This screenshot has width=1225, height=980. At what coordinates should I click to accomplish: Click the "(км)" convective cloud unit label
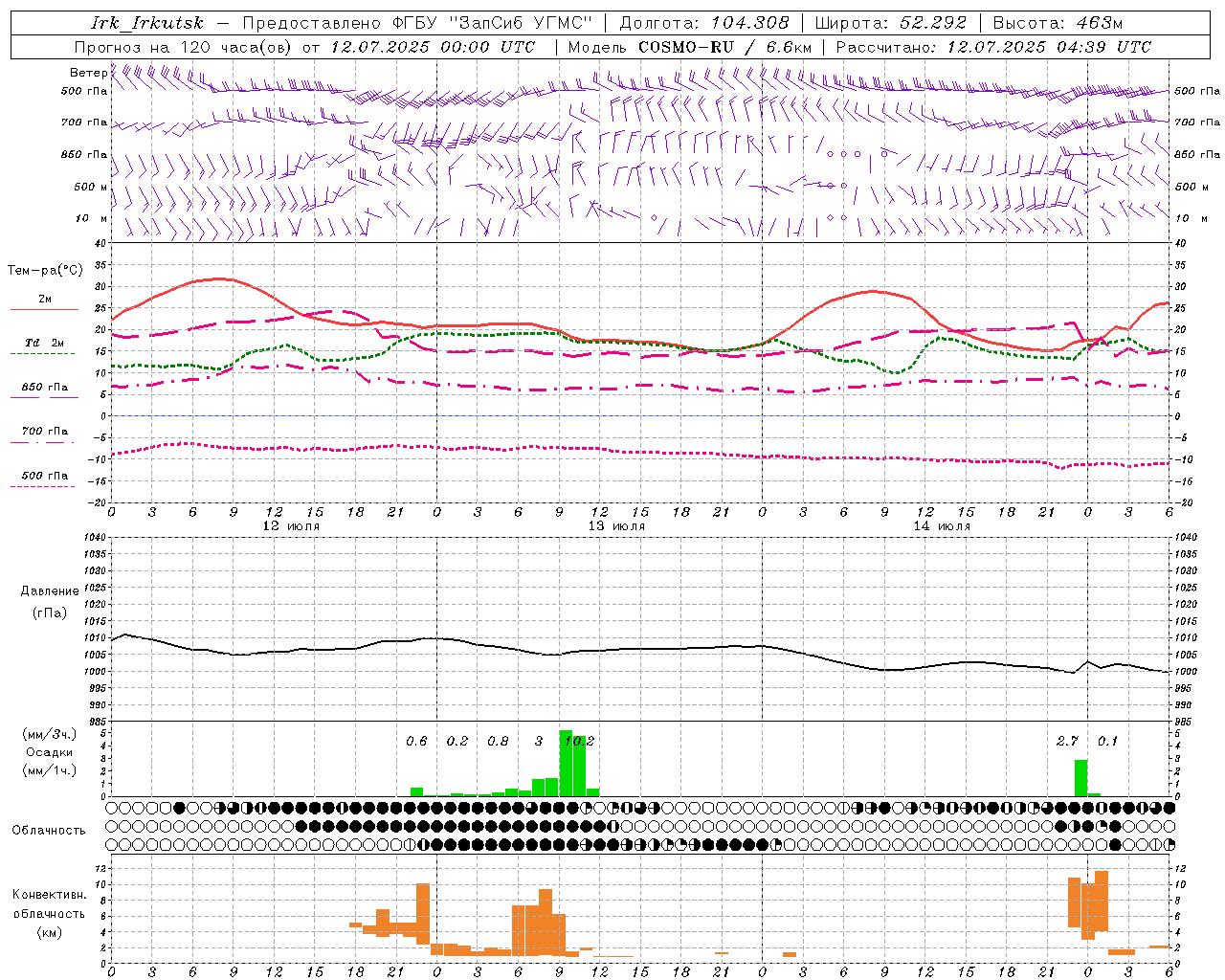49,932
